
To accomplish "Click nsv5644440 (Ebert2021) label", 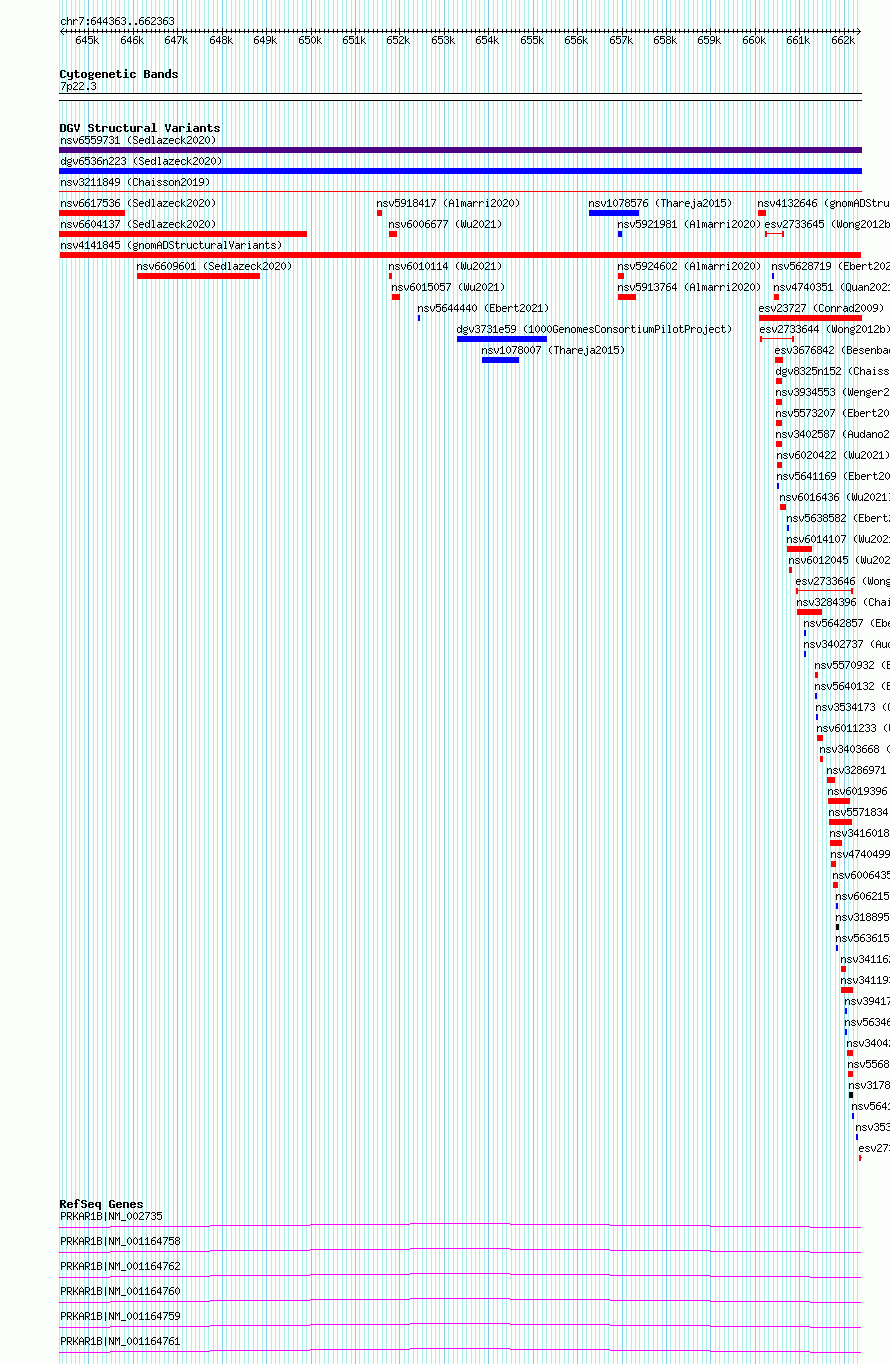I will point(483,308).
